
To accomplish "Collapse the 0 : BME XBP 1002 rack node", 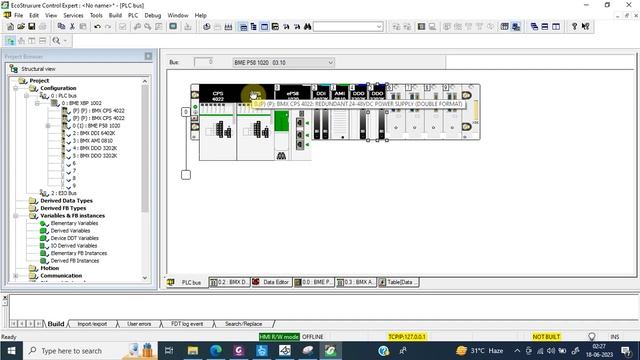I will click(37, 103).
